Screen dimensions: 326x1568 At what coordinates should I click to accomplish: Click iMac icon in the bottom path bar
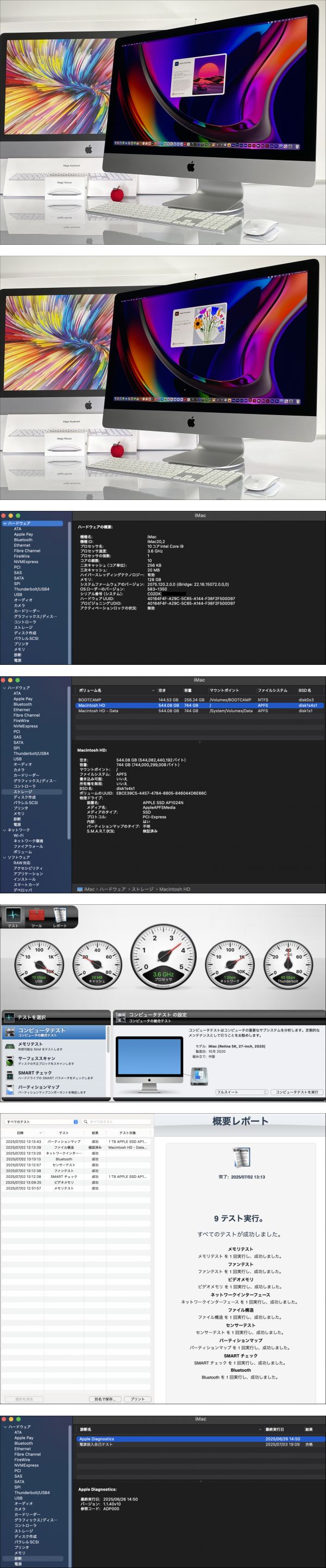(x=80, y=890)
